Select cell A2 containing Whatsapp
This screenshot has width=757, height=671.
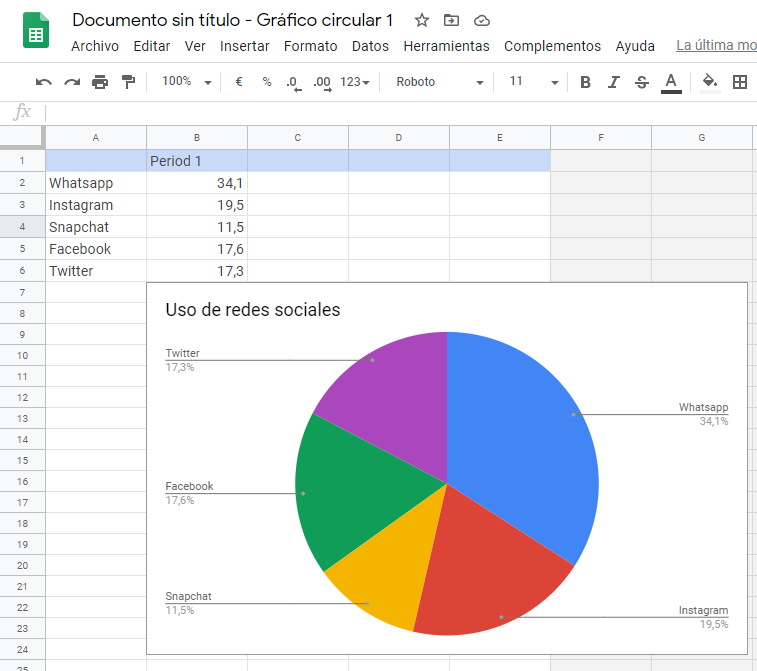coord(96,183)
